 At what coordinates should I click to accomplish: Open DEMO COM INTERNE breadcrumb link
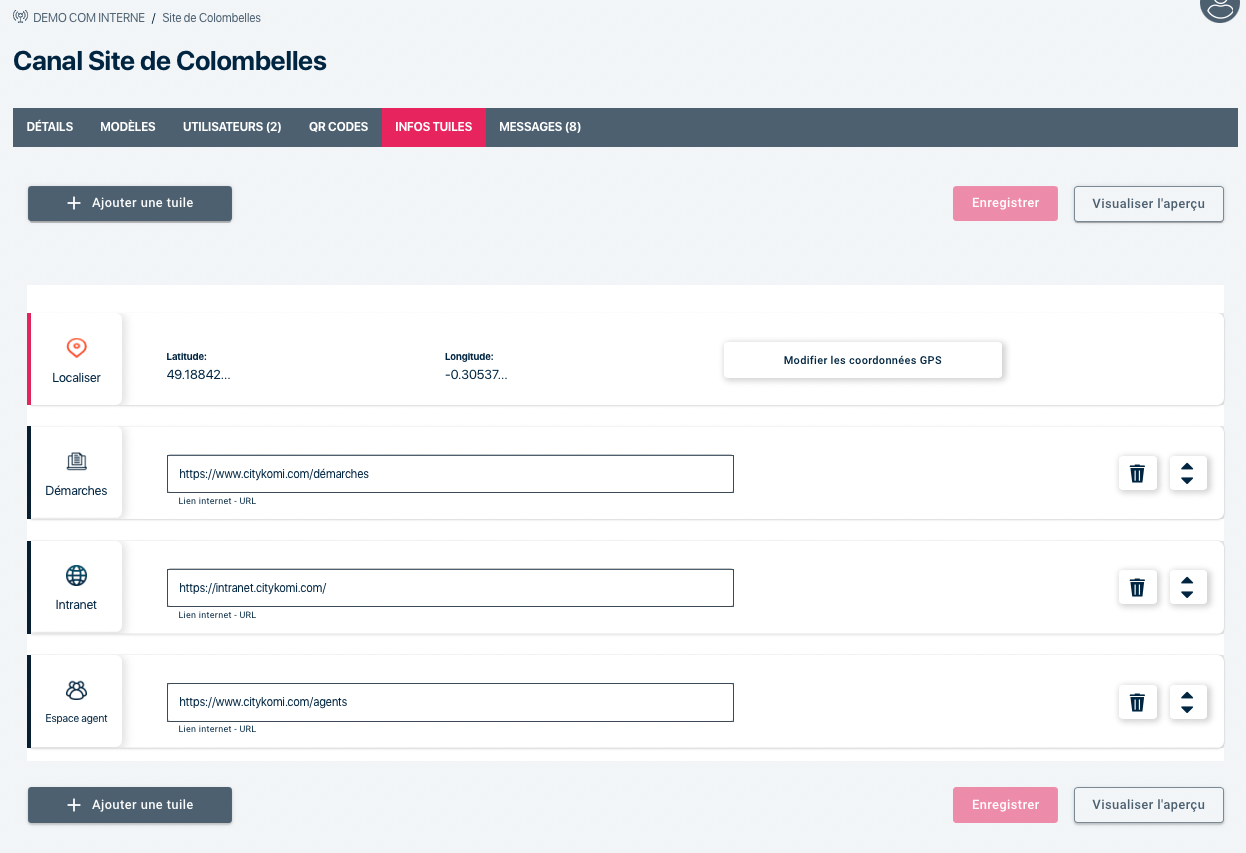[x=88, y=18]
